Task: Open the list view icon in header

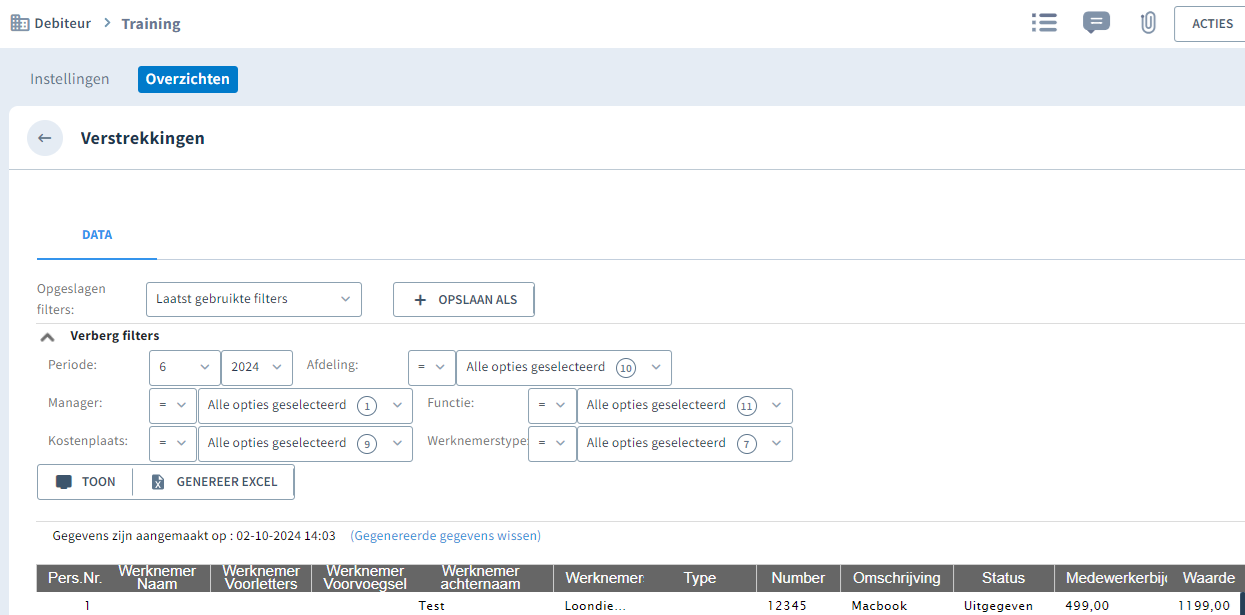Action: pos(1044,22)
